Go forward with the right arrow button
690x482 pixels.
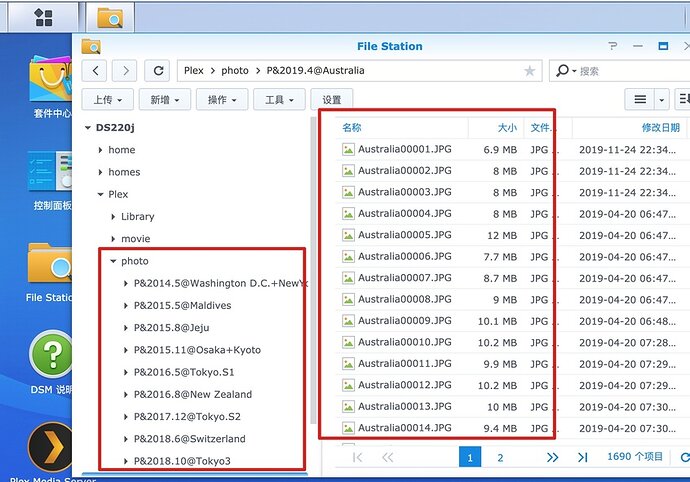(x=125, y=70)
